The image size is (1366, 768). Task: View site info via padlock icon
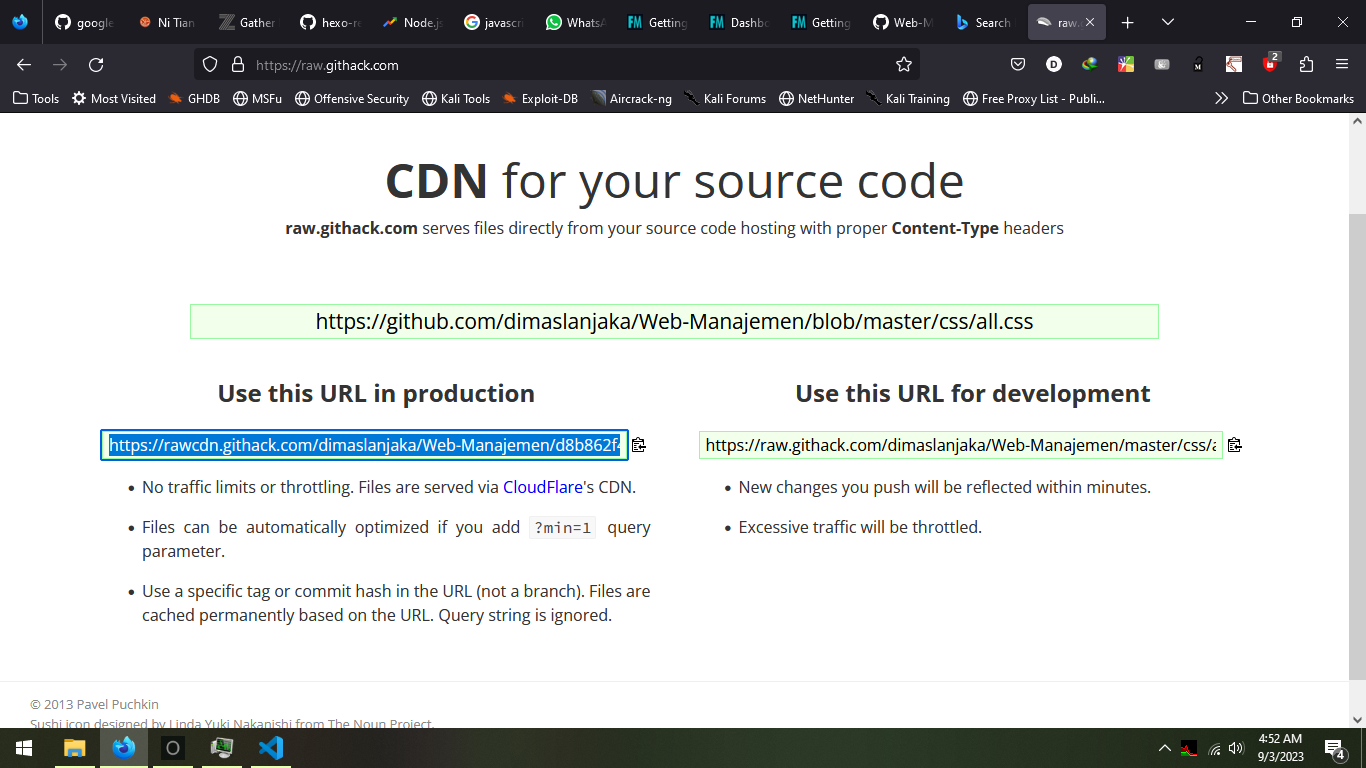point(238,65)
